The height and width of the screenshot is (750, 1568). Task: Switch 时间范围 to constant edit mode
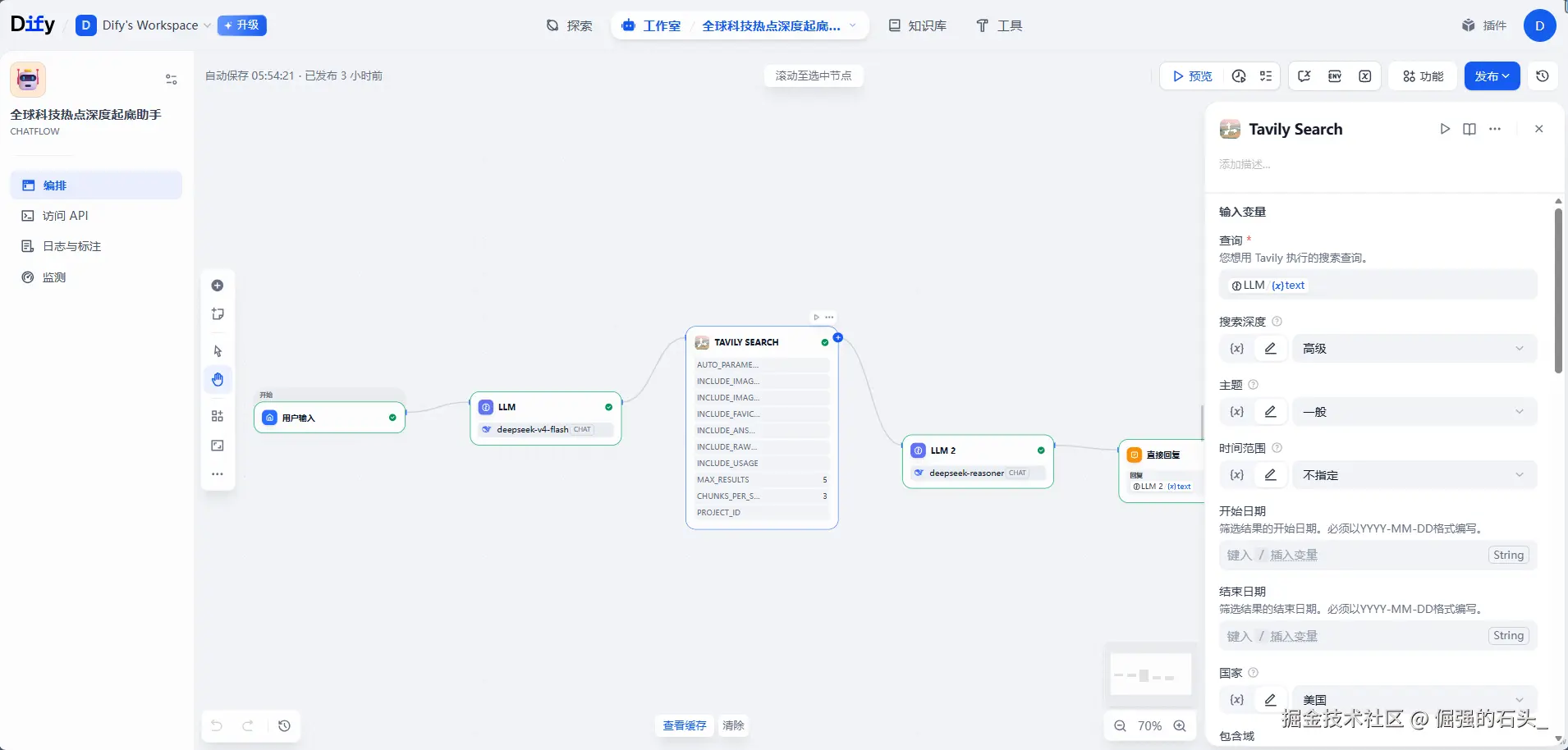pyautogui.click(x=1270, y=475)
